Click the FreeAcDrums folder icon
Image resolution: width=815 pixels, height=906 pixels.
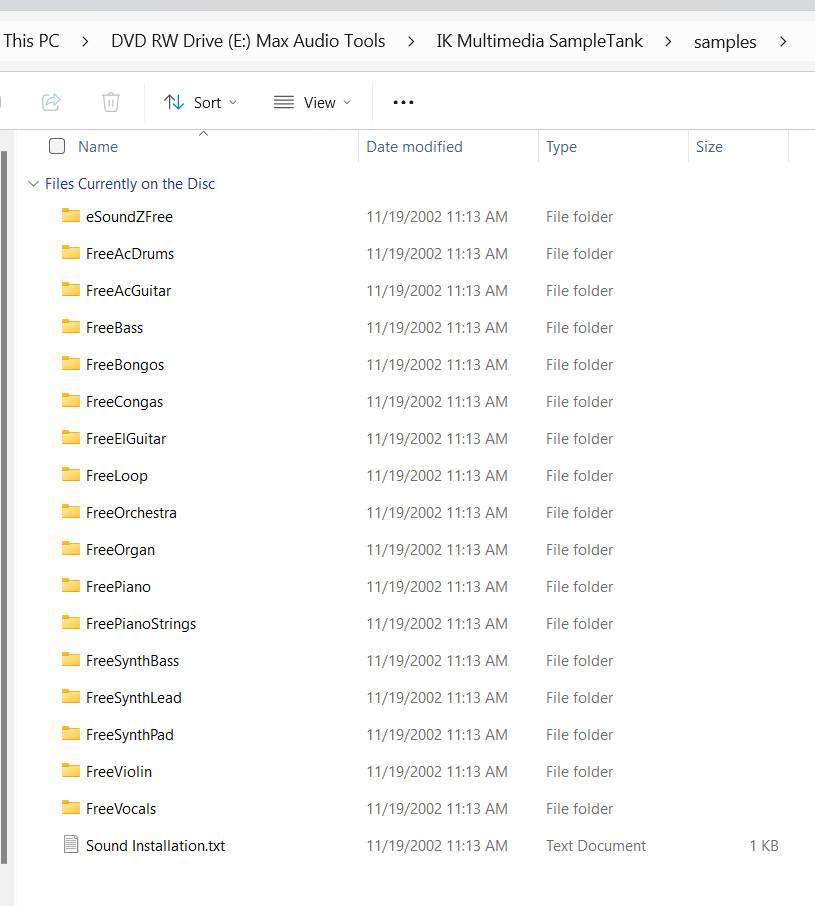tap(70, 253)
